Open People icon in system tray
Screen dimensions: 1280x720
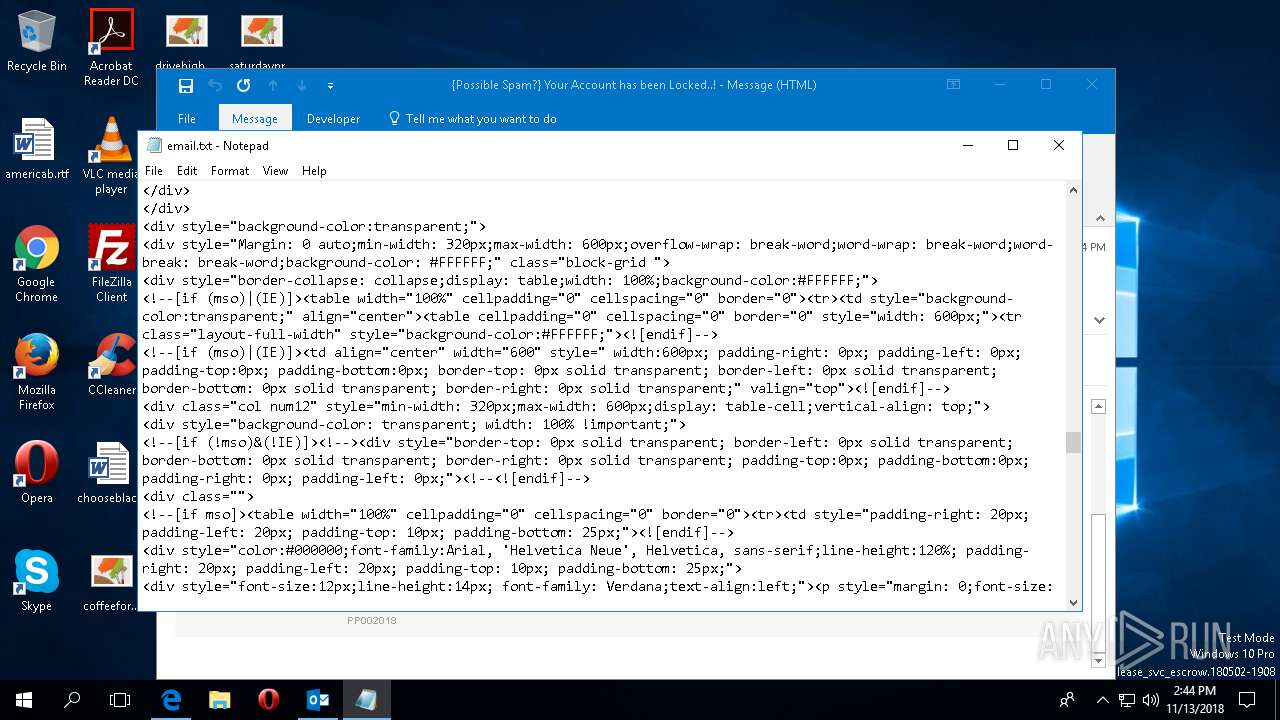coord(1068,700)
